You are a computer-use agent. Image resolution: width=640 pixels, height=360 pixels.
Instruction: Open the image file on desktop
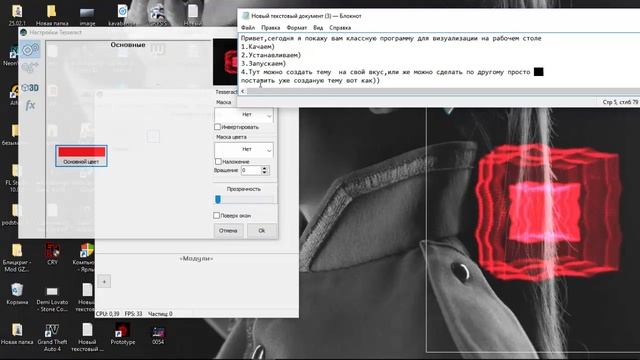(87, 16)
